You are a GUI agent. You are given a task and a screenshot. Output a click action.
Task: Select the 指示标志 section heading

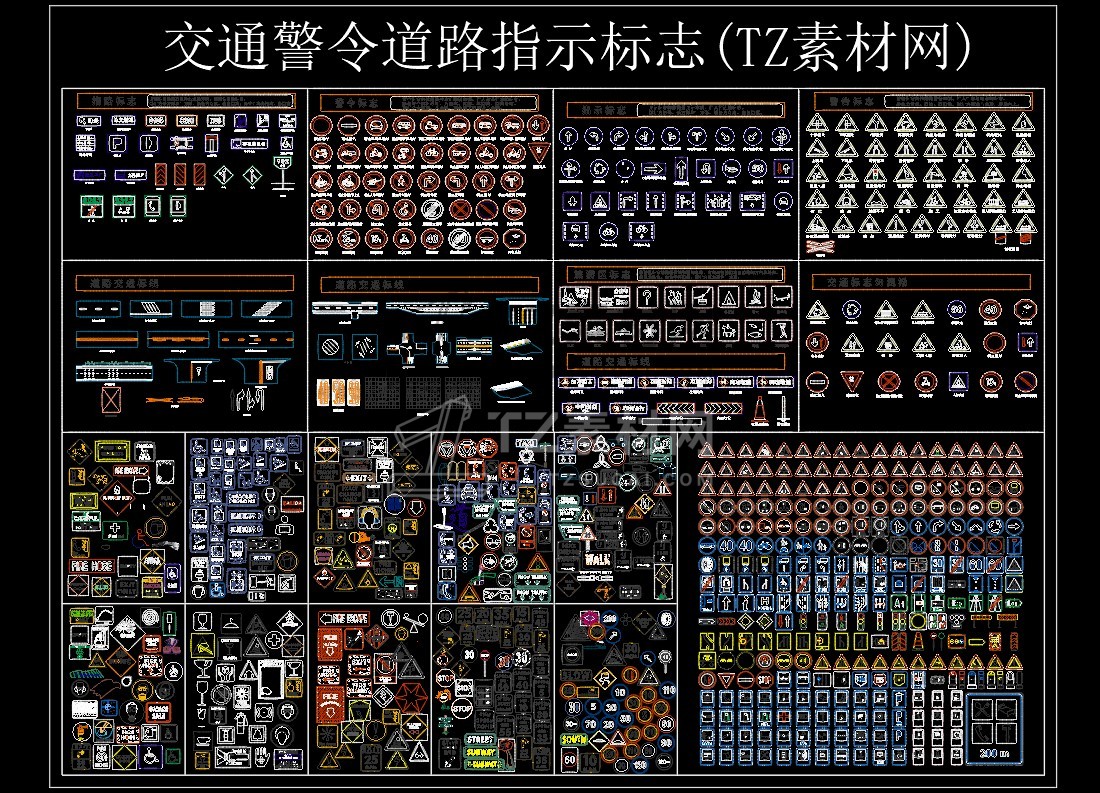(605, 110)
